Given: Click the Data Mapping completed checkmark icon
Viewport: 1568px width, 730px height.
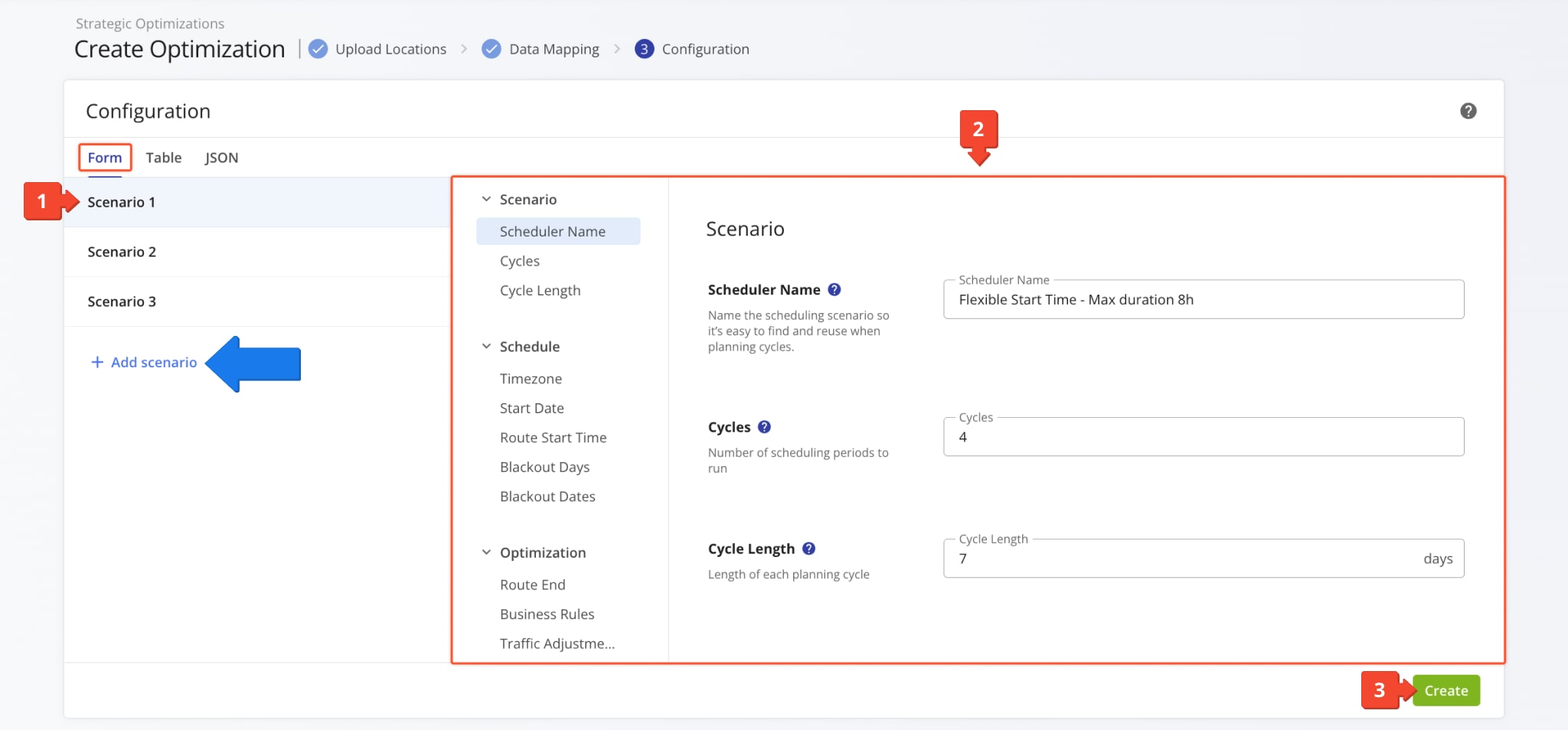Looking at the screenshot, I should [x=492, y=49].
